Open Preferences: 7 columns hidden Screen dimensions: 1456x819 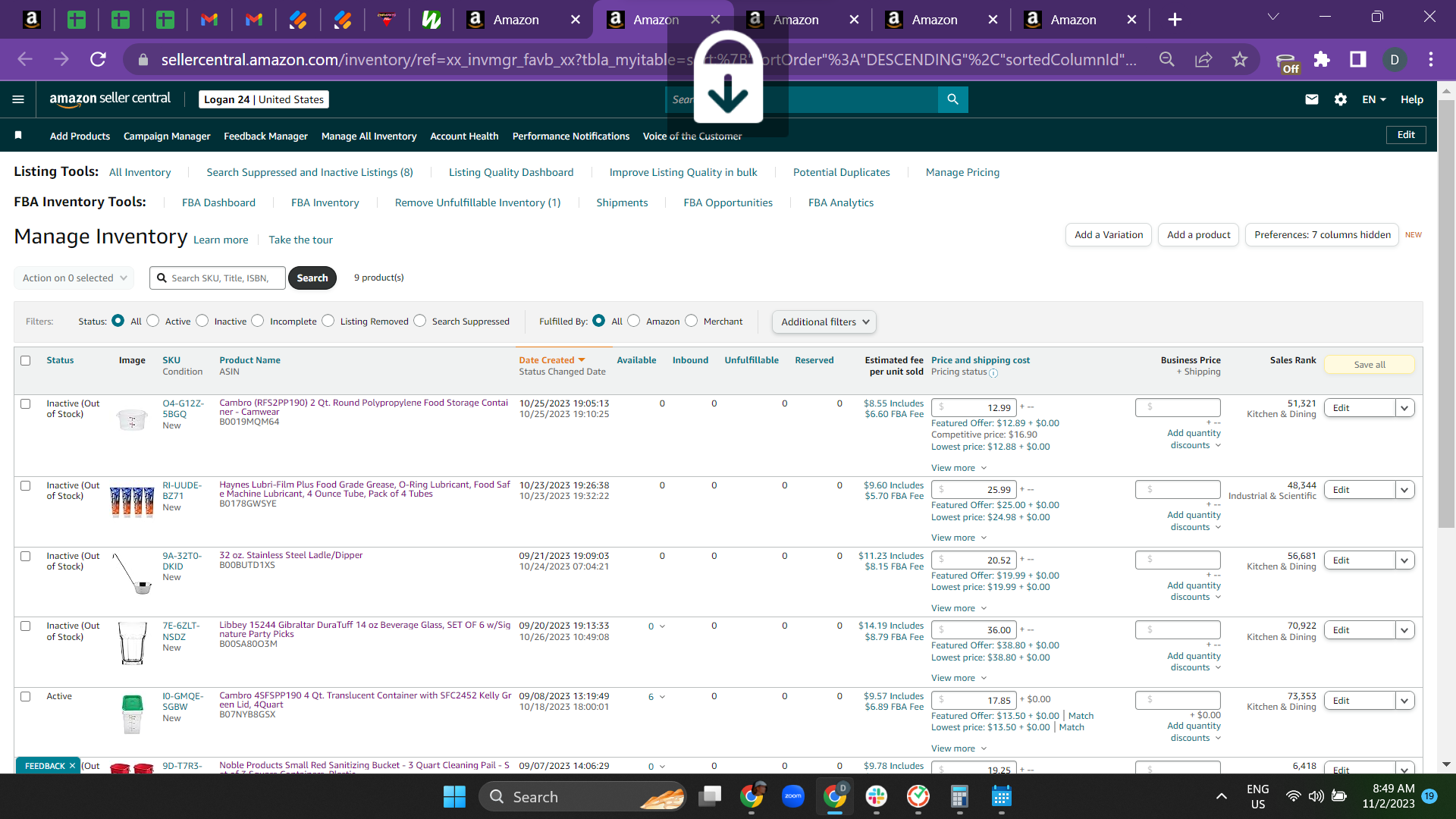(x=1322, y=235)
